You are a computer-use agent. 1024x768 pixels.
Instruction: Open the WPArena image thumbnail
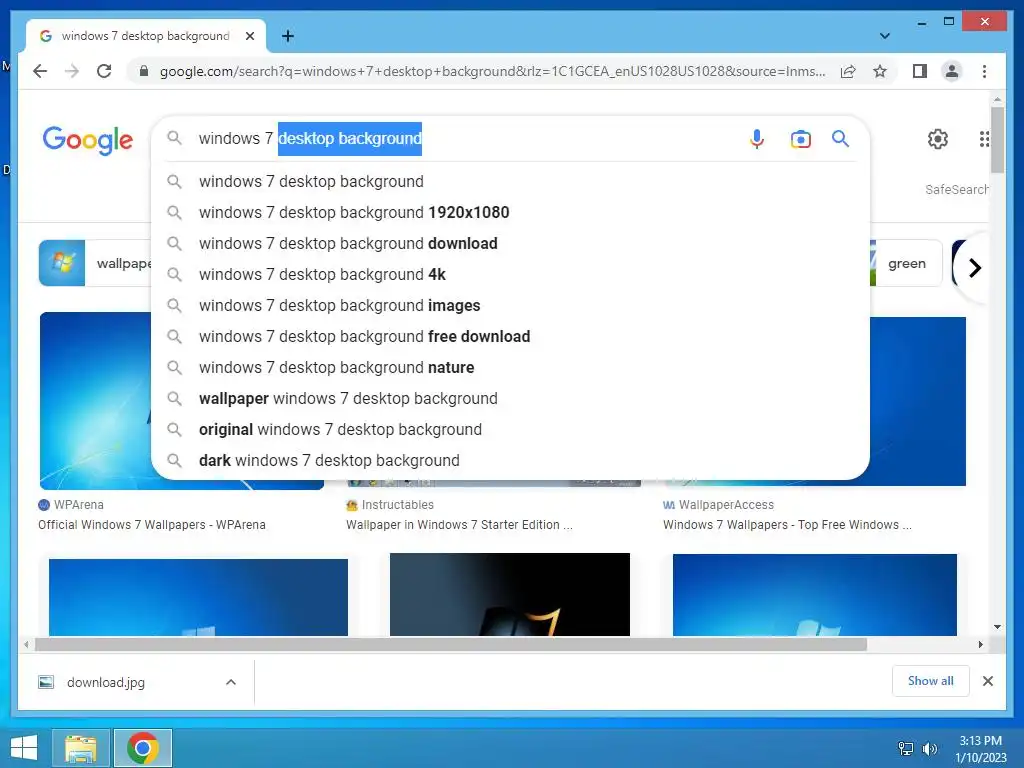tap(95, 400)
